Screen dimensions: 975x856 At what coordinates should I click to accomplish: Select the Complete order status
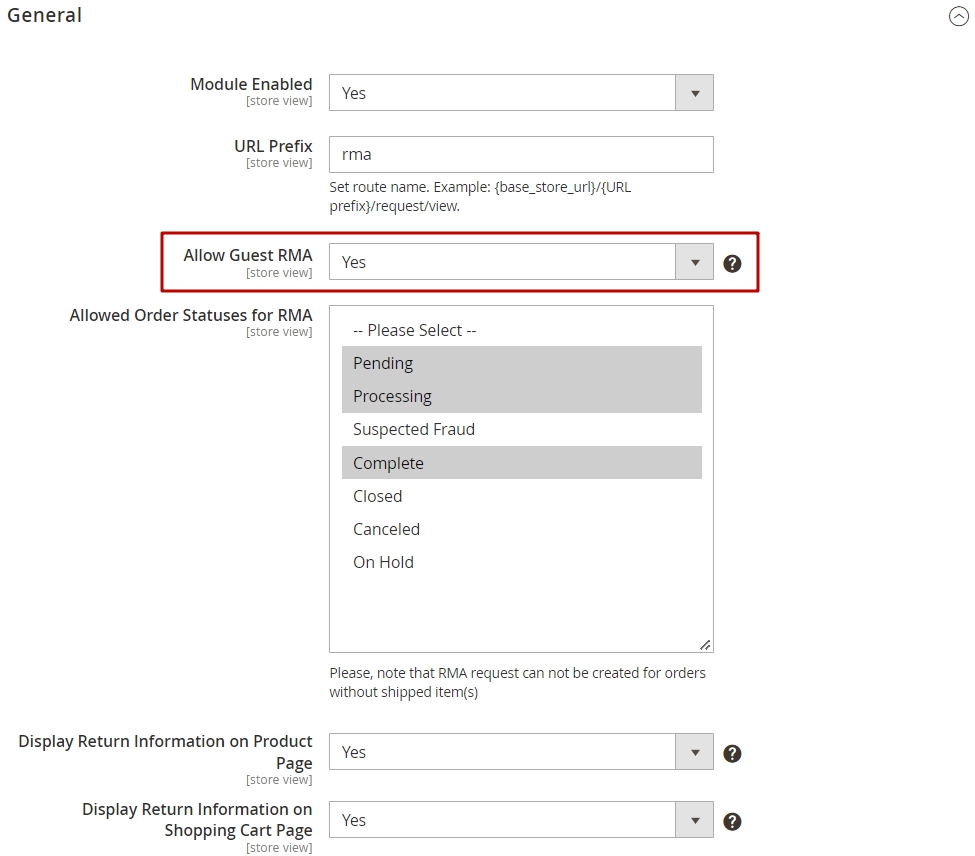click(522, 463)
